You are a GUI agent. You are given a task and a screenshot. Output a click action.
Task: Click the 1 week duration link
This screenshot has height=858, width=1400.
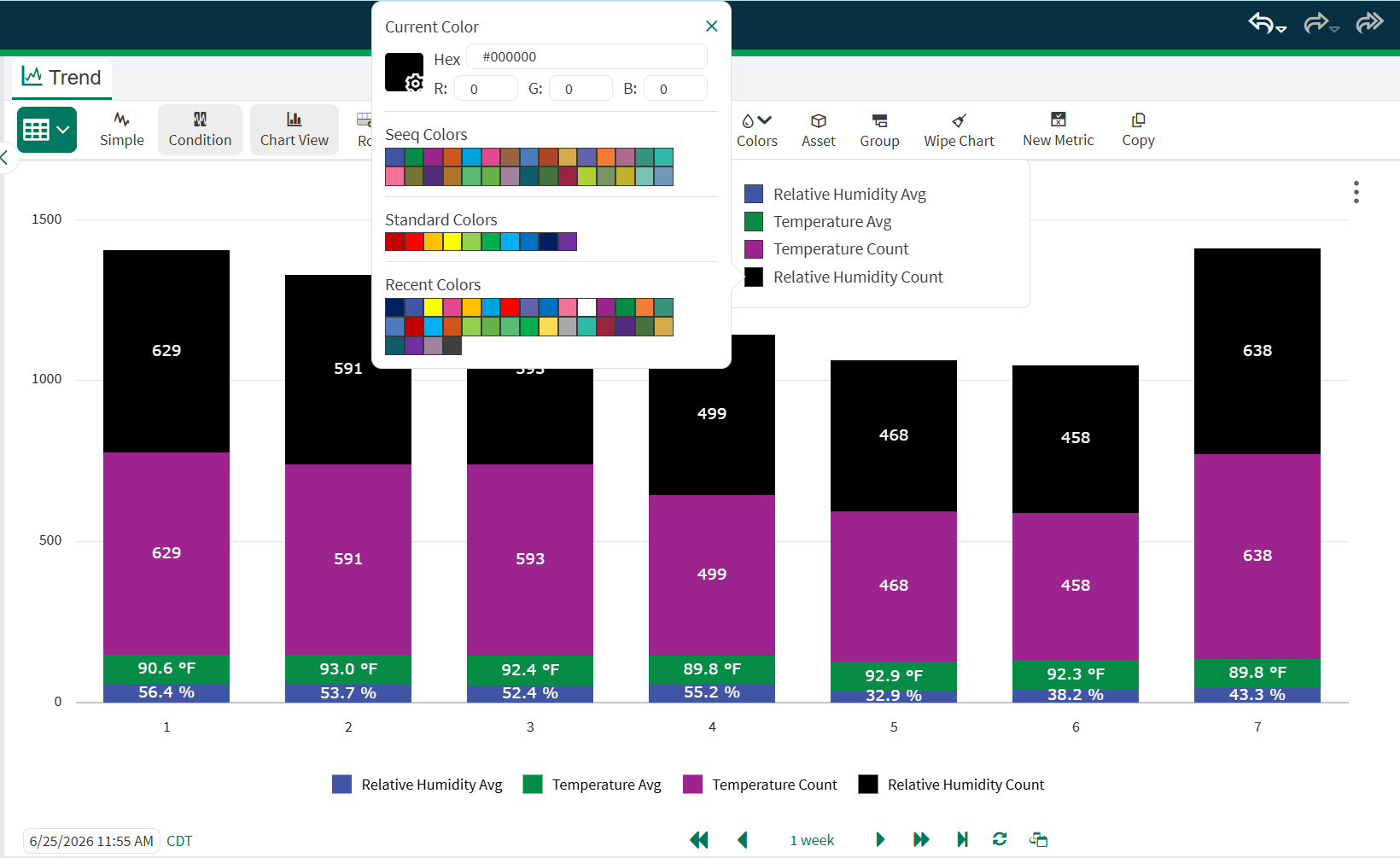pyautogui.click(x=812, y=840)
